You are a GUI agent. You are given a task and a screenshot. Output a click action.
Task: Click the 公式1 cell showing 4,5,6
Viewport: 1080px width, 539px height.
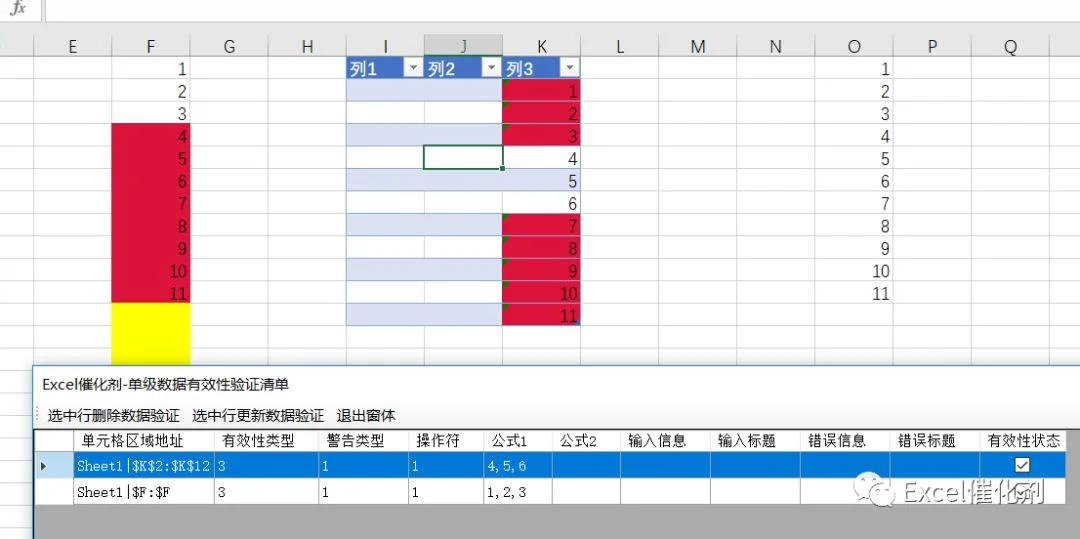click(517, 466)
